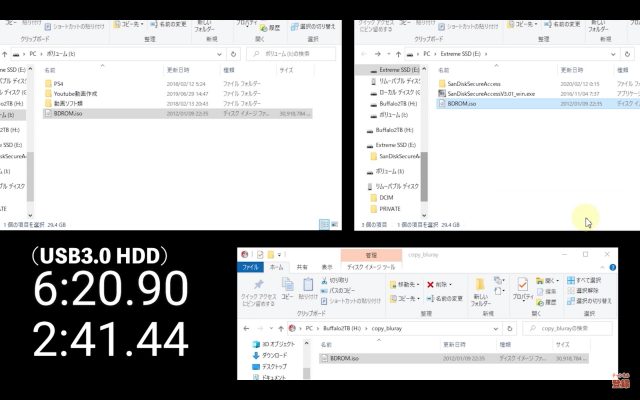640x400 pixels.
Task: Create New folder in copy_bluray window
Action: point(480,293)
